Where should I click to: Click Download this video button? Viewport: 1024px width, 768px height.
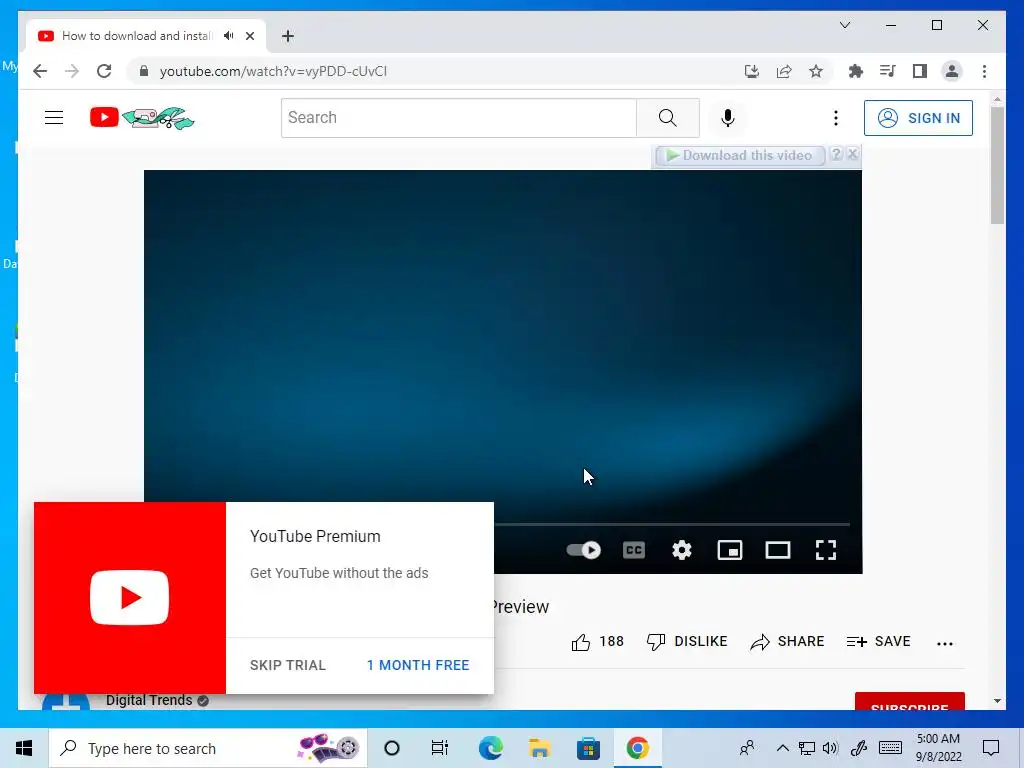741,155
